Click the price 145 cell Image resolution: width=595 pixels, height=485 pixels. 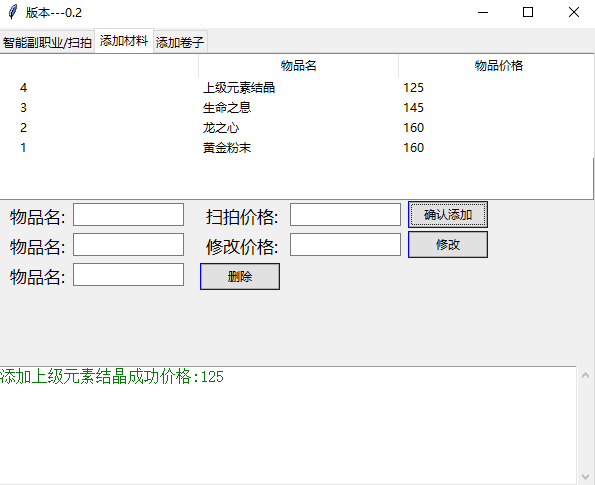pyautogui.click(x=413, y=108)
